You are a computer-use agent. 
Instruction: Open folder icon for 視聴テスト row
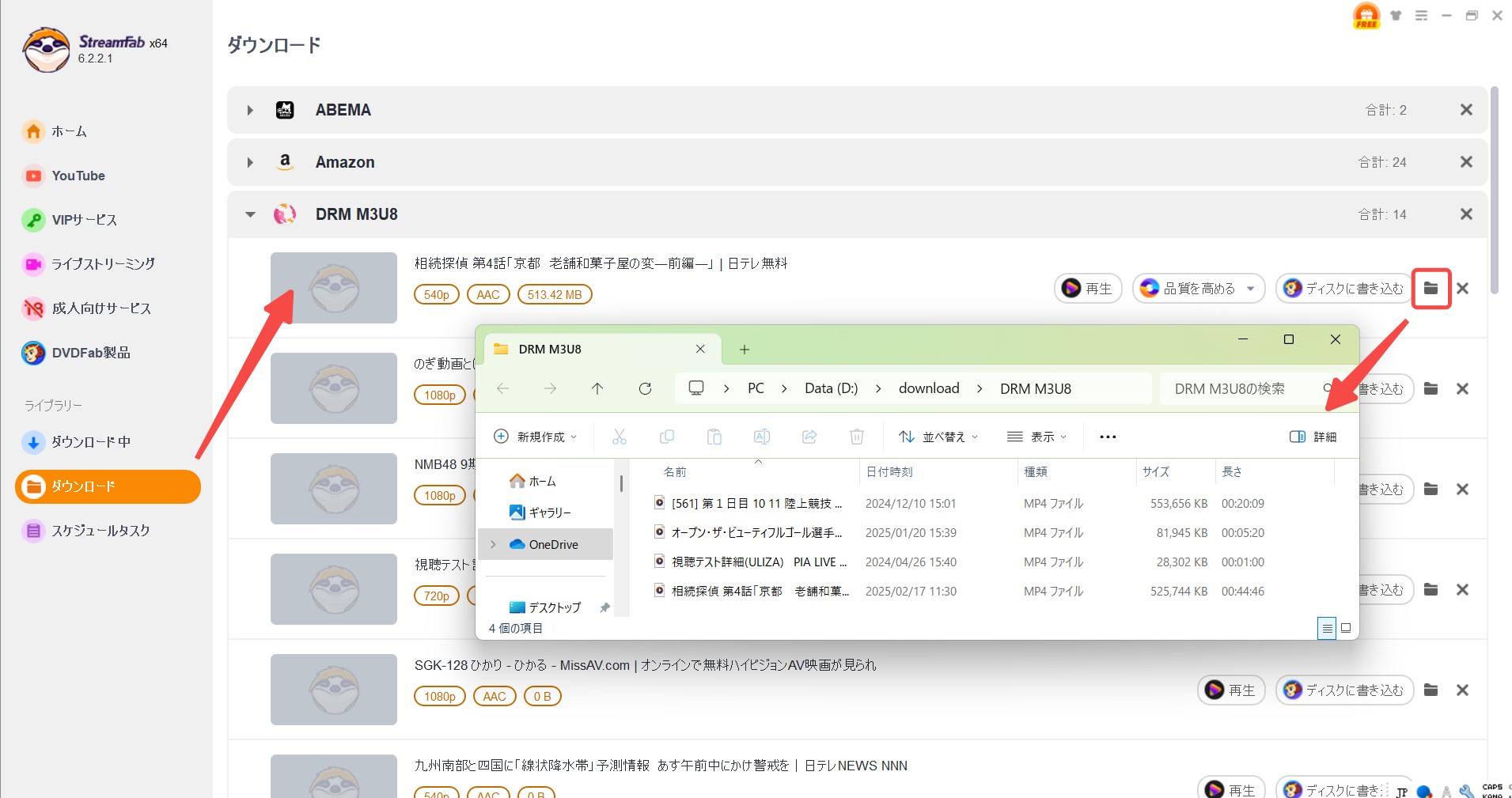point(1431,590)
